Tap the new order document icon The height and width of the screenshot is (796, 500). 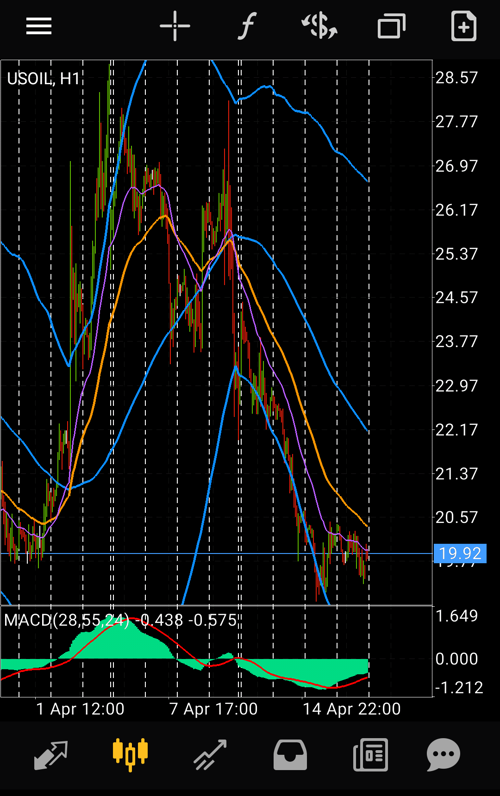(463, 26)
